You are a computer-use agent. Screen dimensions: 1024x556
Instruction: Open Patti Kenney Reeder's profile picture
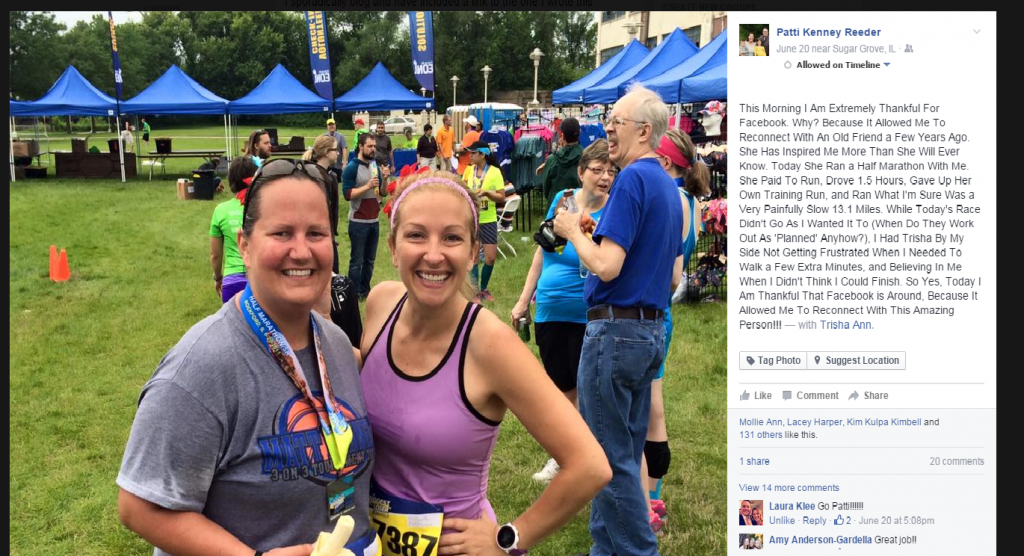pos(754,40)
